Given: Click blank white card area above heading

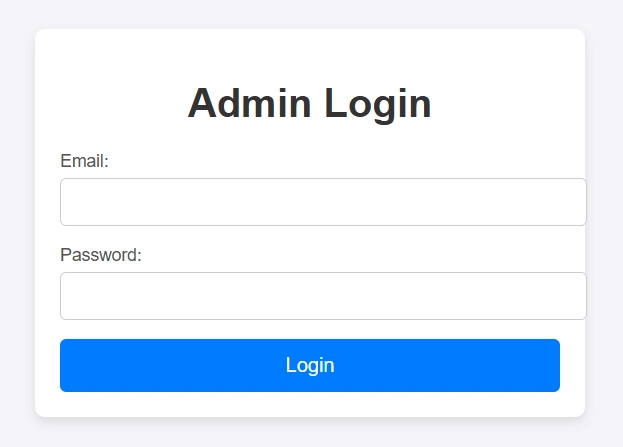Looking at the screenshot, I should tap(310, 54).
